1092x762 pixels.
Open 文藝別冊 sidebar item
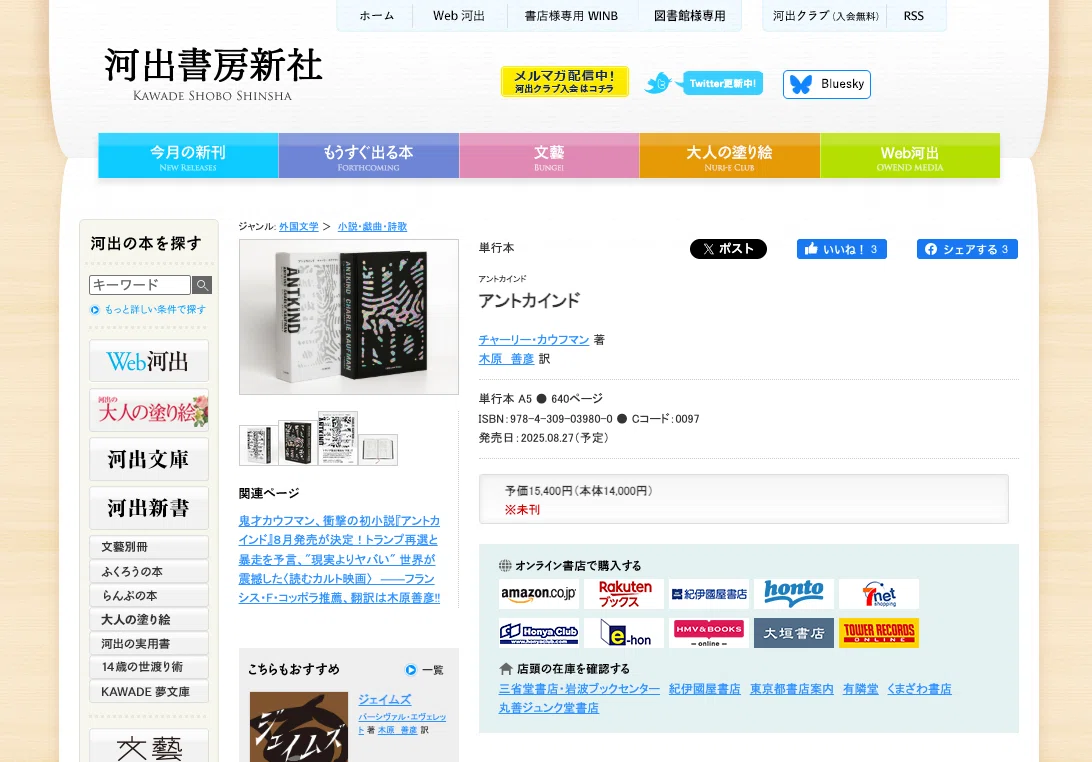pyautogui.click(x=149, y=547)
